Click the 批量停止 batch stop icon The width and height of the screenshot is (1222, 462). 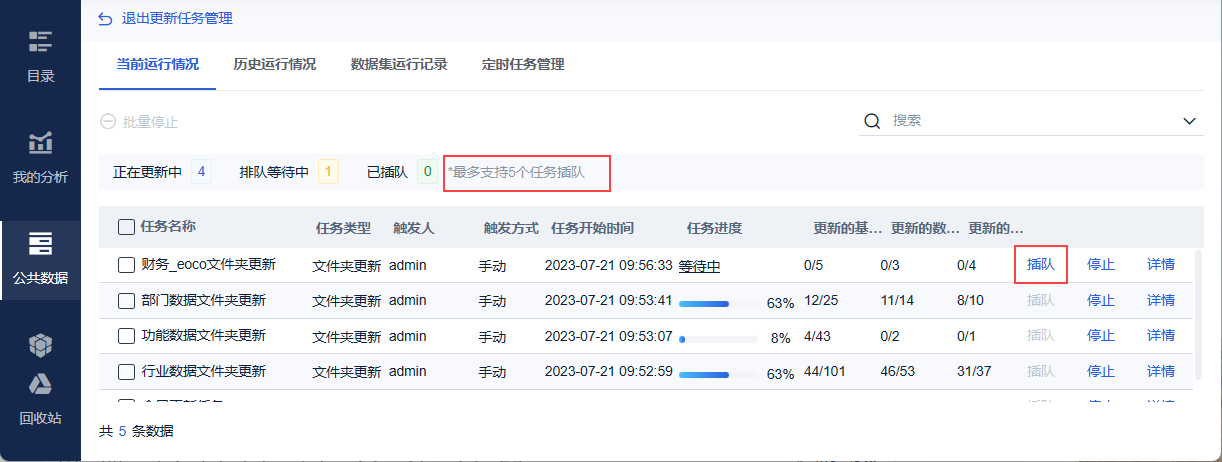tap(108, 122)
